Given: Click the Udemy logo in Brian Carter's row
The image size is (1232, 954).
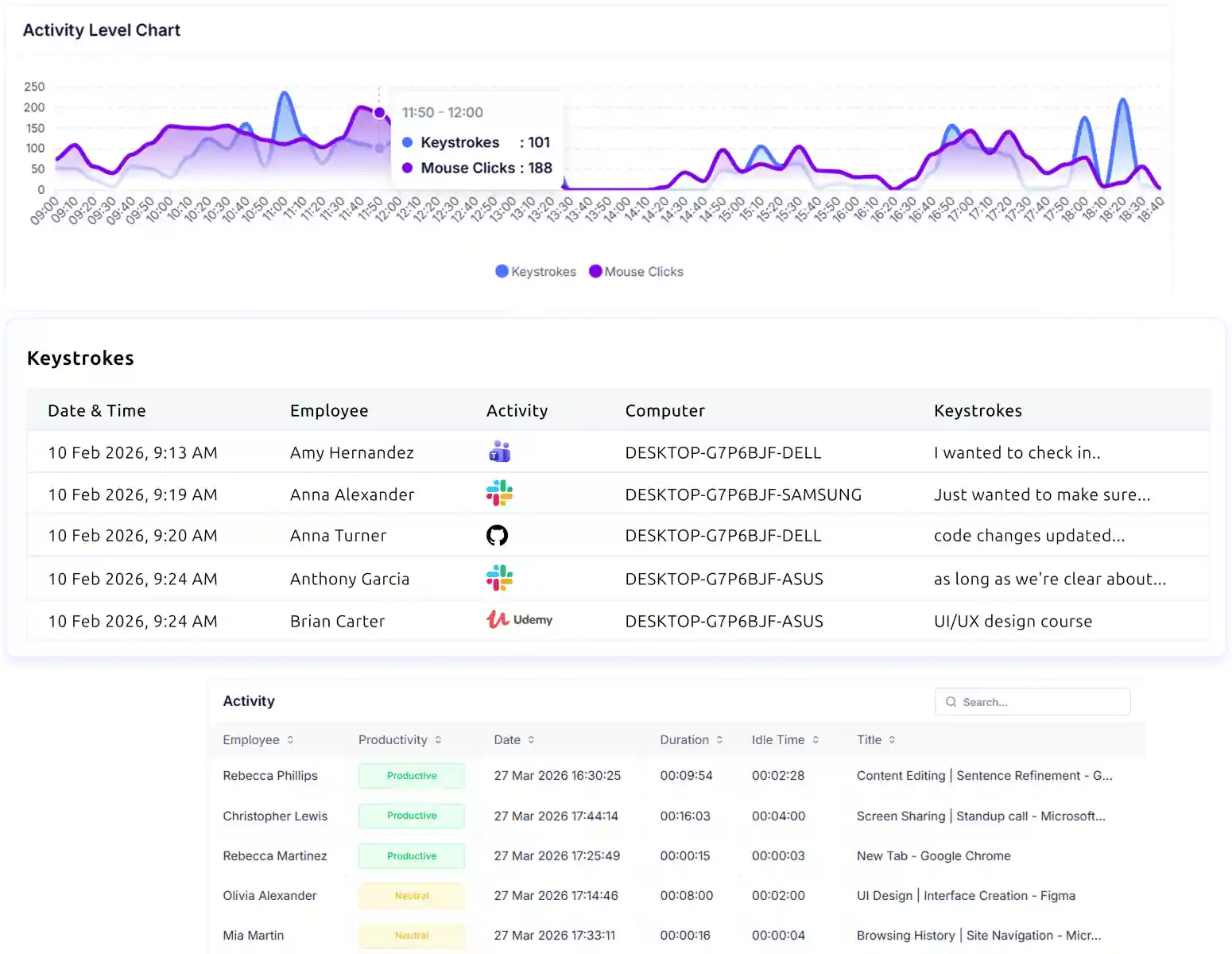Looking at the screenshot, I should click(519, 620).
